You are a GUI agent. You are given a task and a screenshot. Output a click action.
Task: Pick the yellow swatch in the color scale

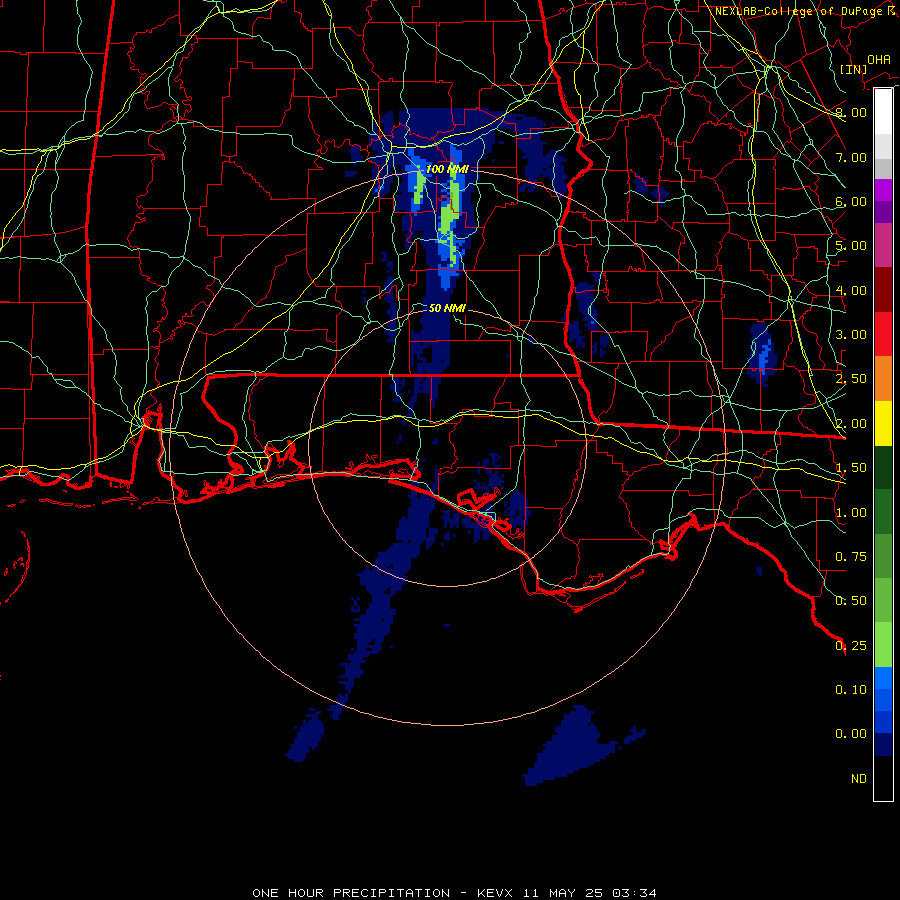pos(883,423)
